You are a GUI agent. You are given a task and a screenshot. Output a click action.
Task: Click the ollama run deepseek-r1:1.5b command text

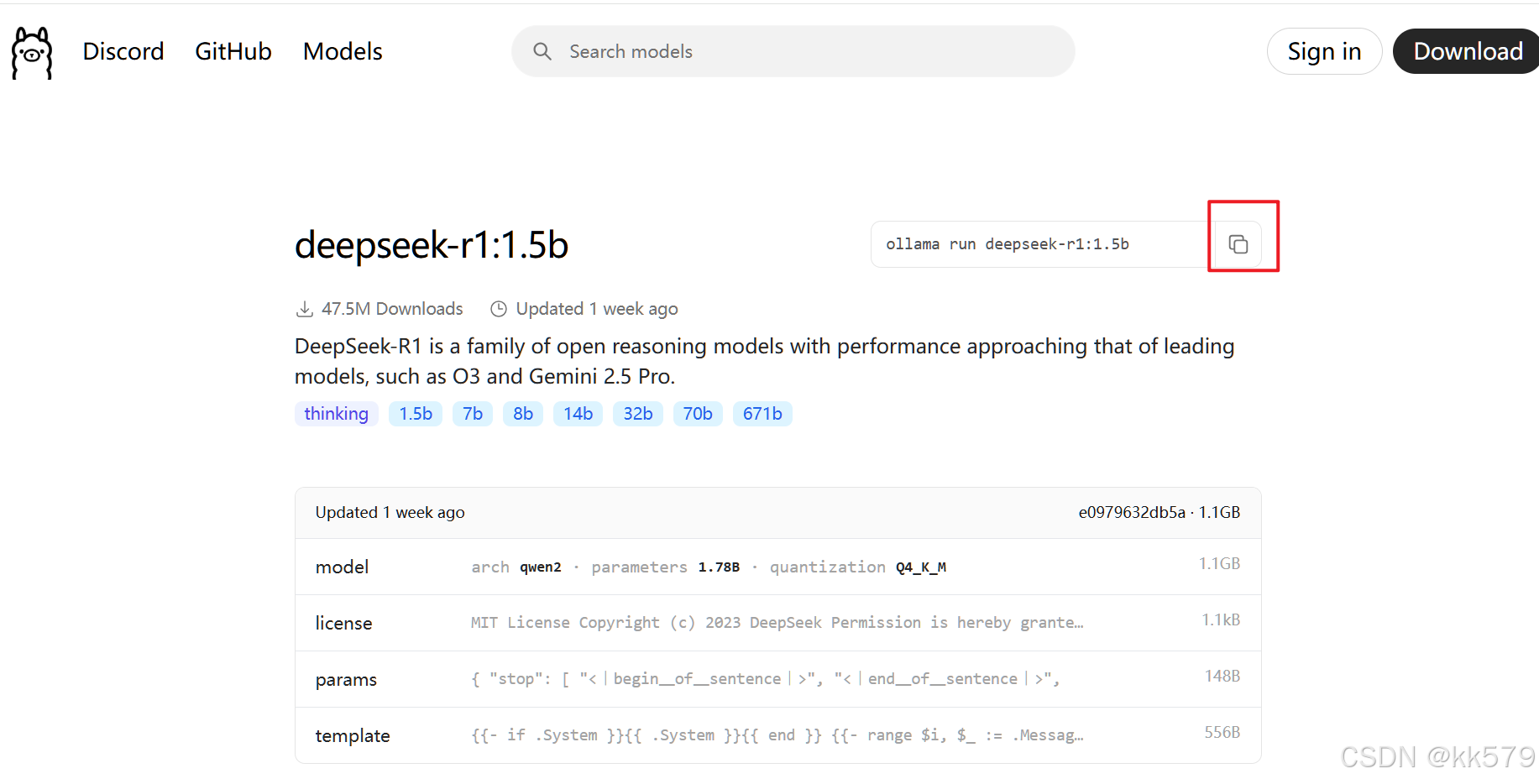pos(1008,244)
